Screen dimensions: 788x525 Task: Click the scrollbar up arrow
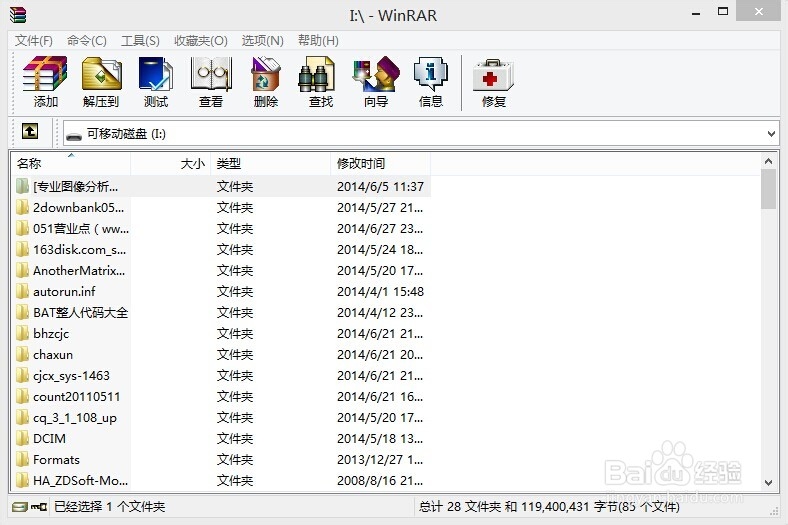[x=768, y=161]
